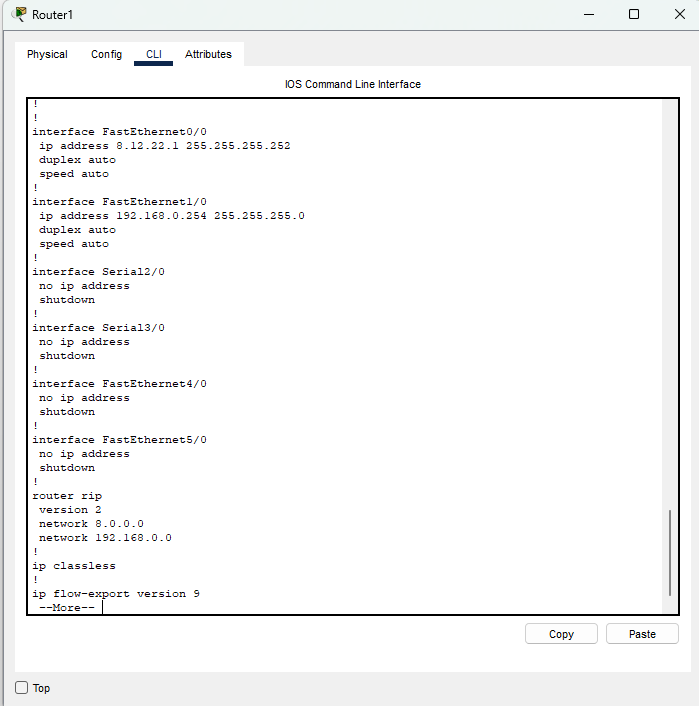Click the line 'interface Serial3/0'

98,328
